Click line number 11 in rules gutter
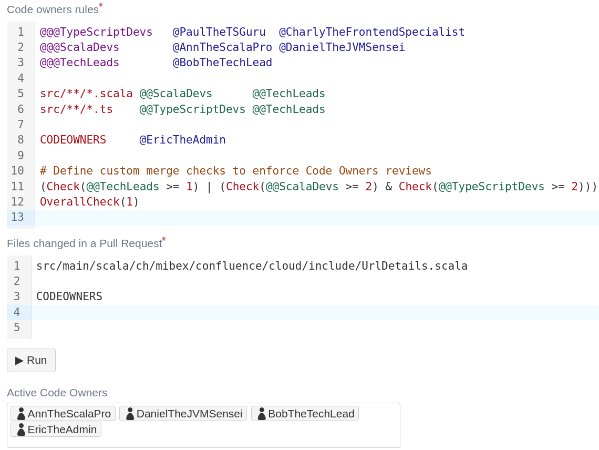 17,186
